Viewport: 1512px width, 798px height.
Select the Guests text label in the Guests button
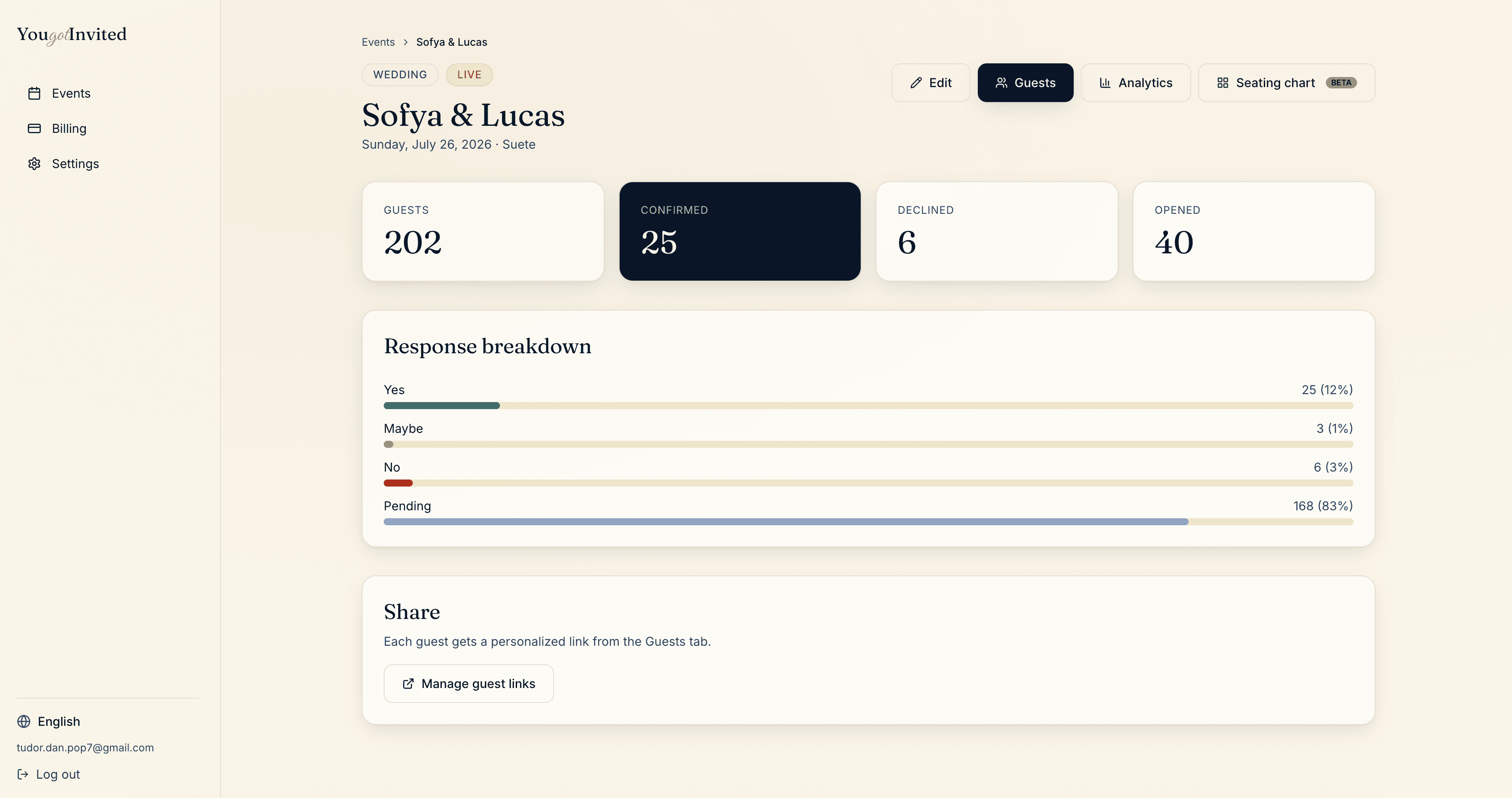[1035, 83]
